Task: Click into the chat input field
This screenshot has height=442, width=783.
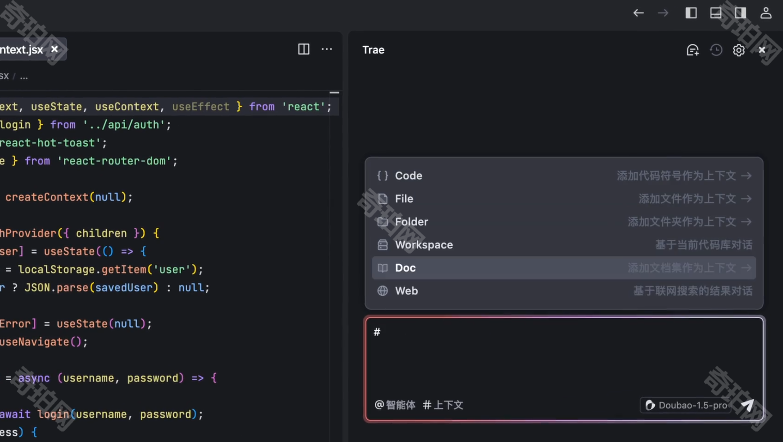Action: [564, 355]
